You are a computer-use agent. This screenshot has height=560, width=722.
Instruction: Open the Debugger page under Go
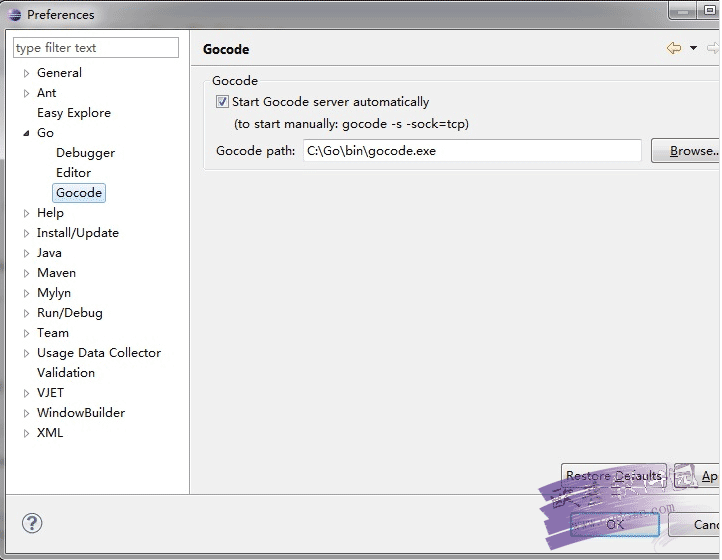pyautogui.click(x=85, y=153)
